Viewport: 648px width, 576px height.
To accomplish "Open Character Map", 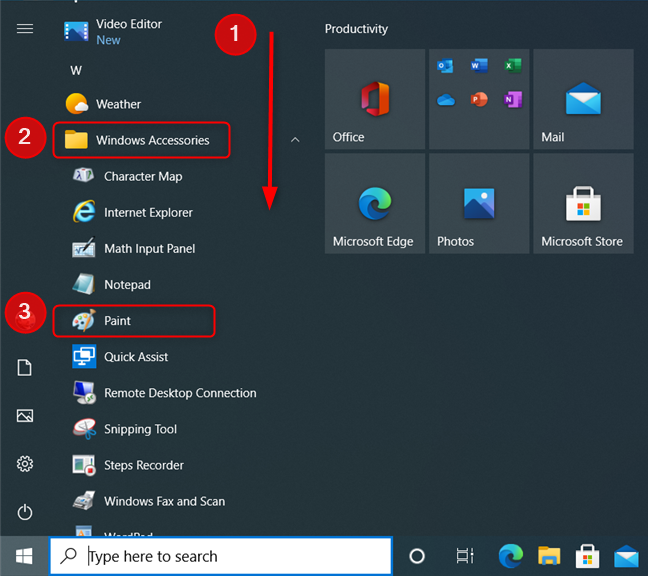I will pyautogui.click(x=127, y=176).
